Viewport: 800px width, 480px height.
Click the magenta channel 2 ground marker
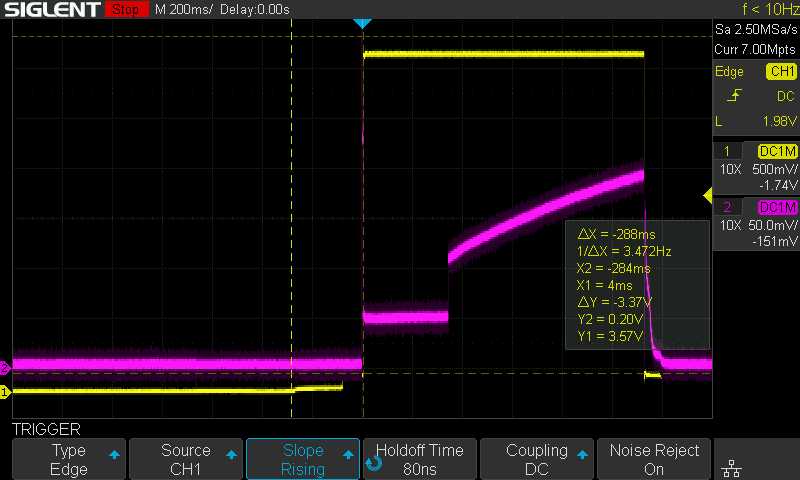tap(4, 366)
